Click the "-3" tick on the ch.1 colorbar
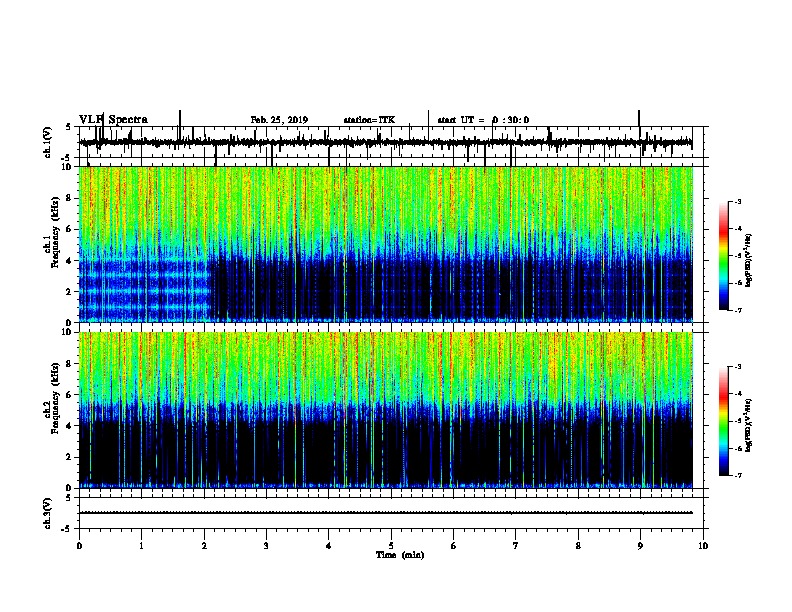This screenshot has width=792, height=612. click(738, 201)
